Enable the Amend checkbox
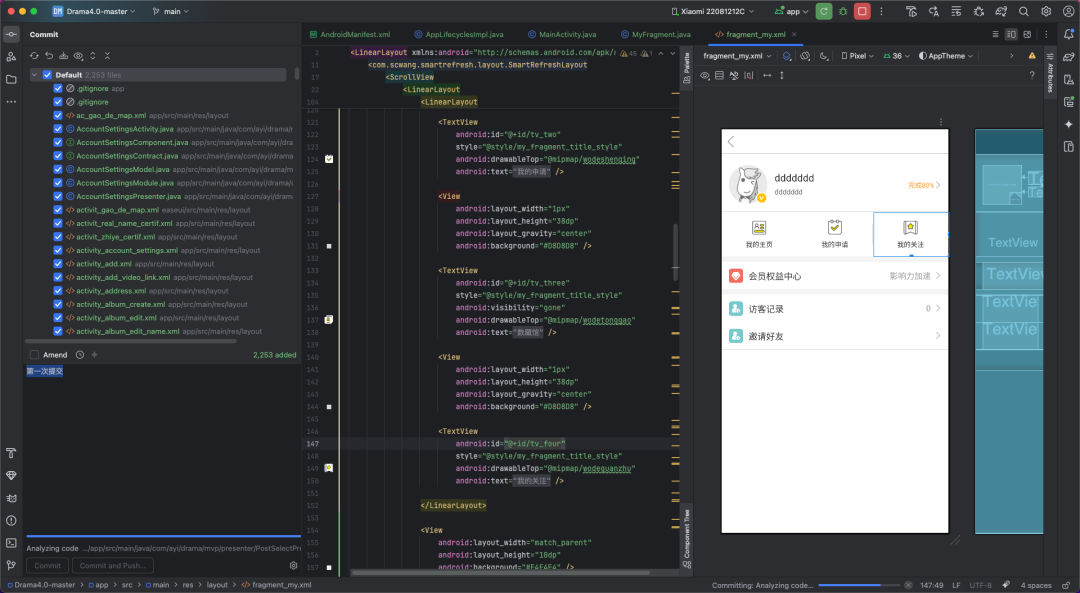The height and width of the screenshot is (593, 1080). pos(35,355)
